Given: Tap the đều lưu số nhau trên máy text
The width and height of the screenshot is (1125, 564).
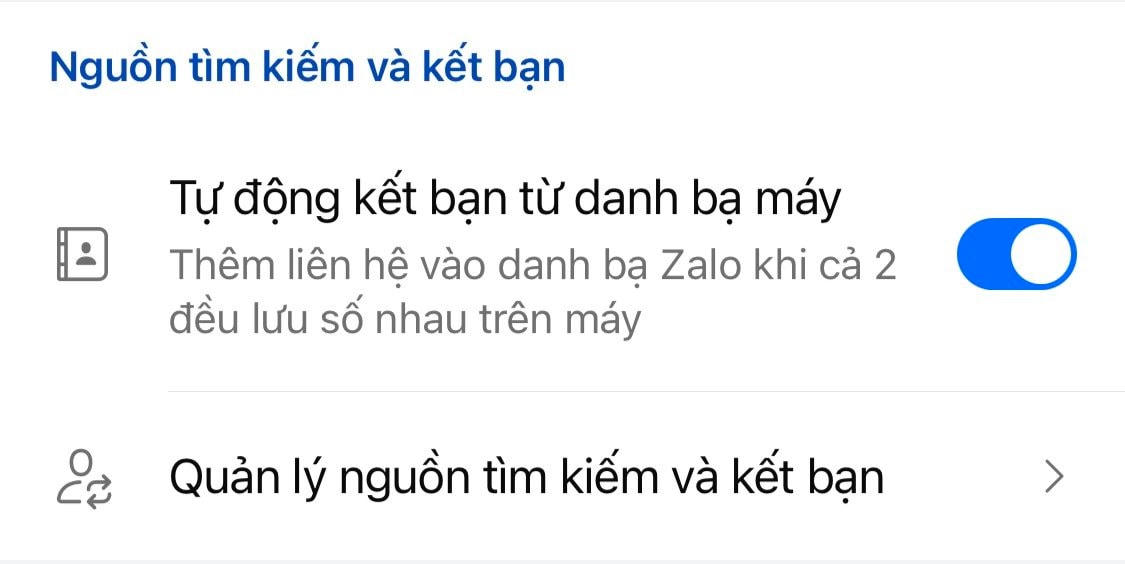Looking at the screenshot, I should [405, 321].
